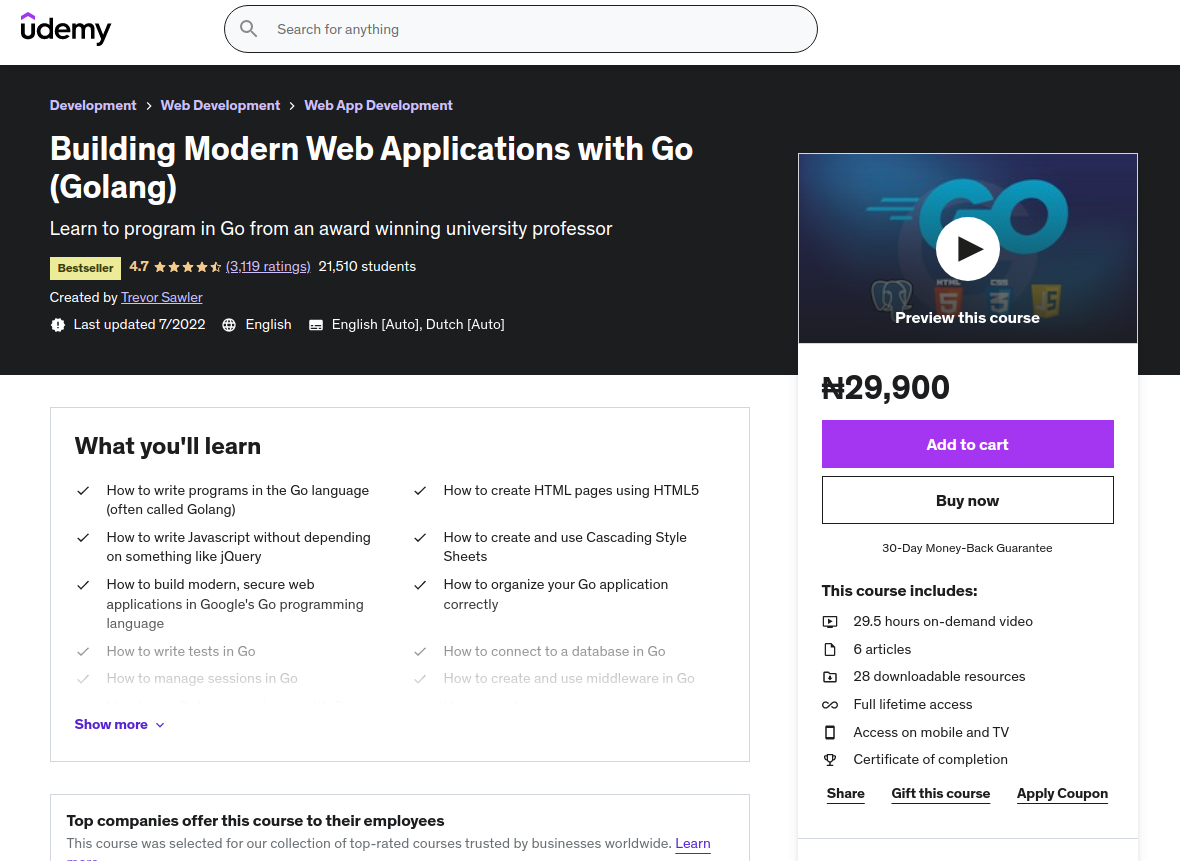Click the search magnifier icon
The height and width of the screenshot is (861, 1180).
pos(248,29)
